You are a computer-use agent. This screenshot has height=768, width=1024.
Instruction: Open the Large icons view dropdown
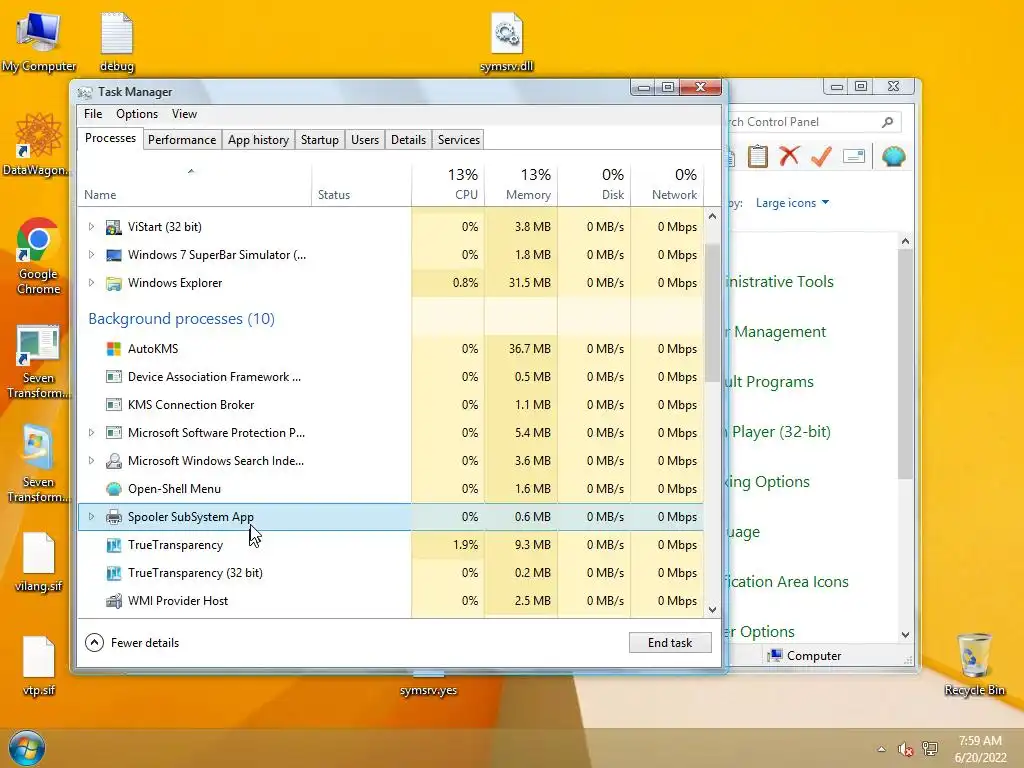click(x=792, y=203)
